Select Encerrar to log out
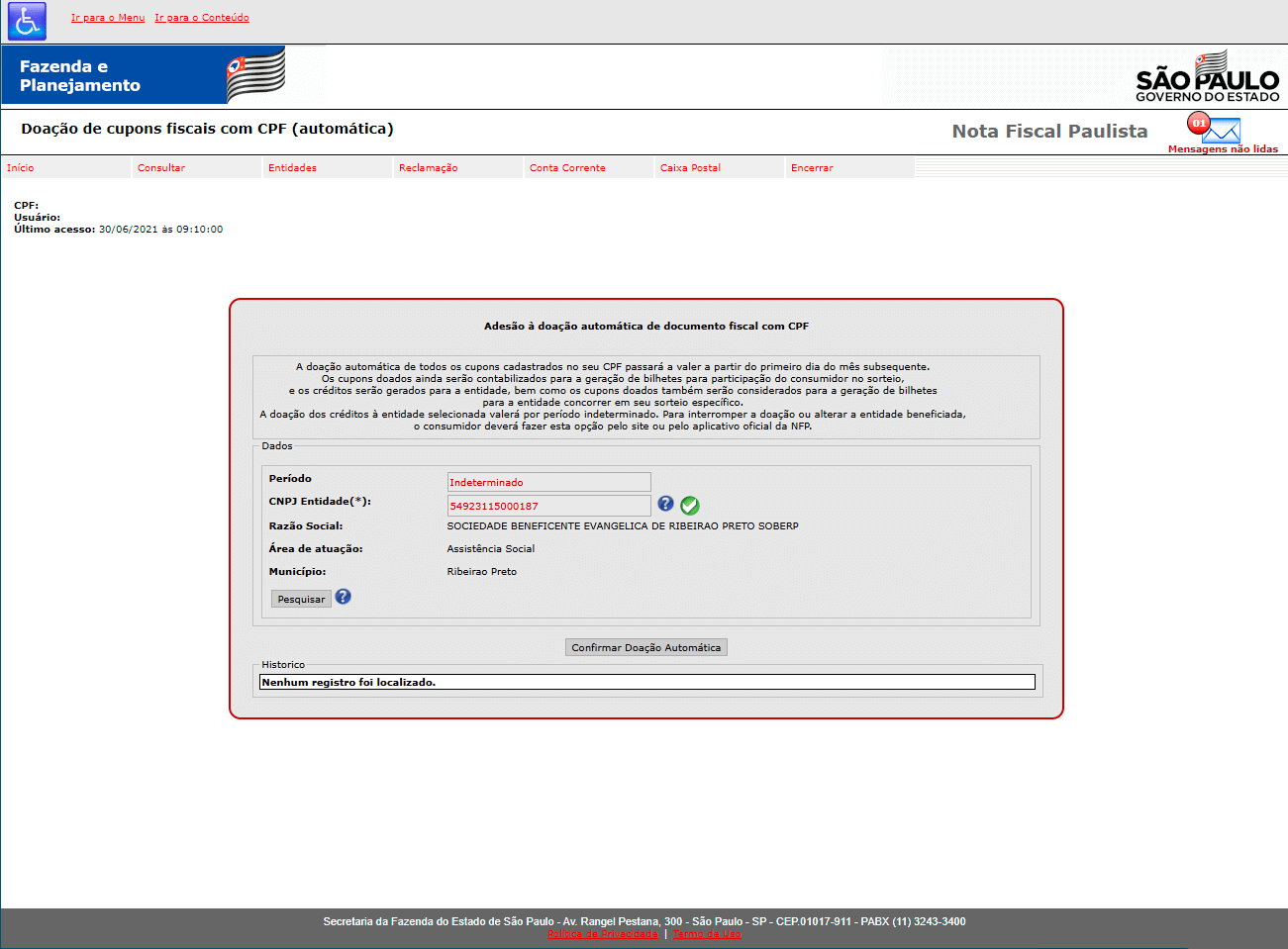This screenshot has width=1288, height=949. click(812, 168)
